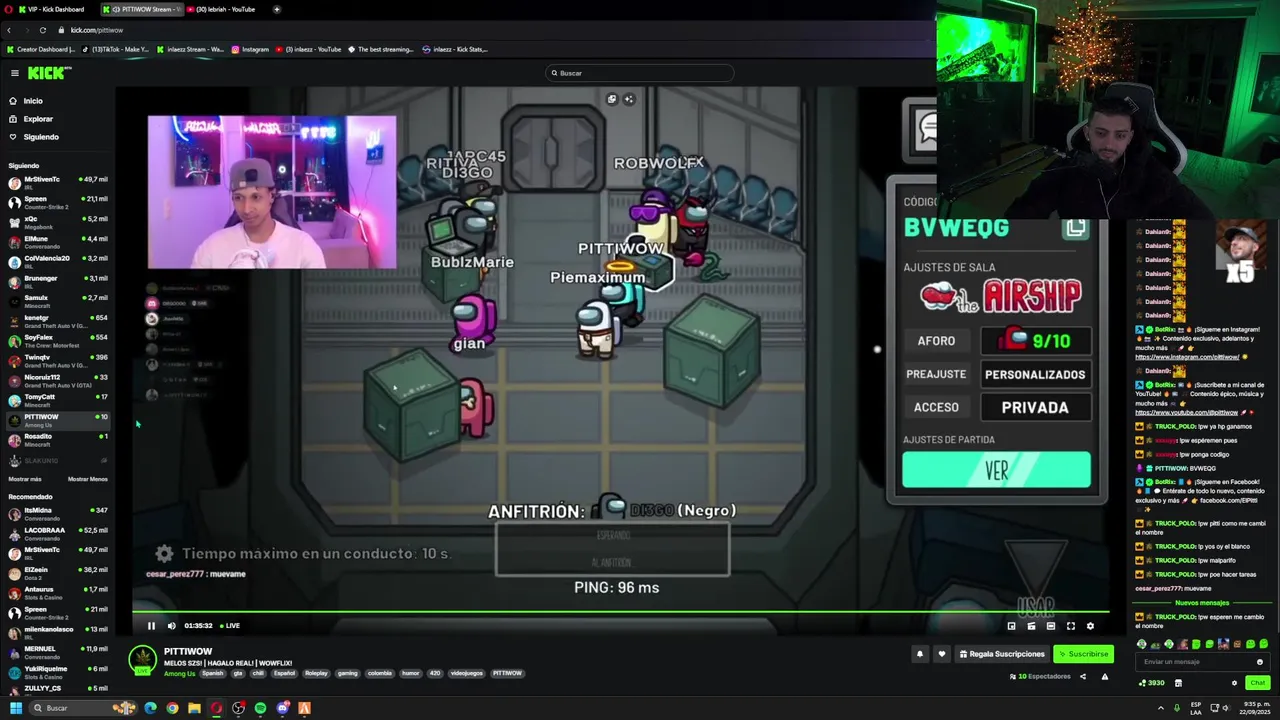Open inlaezz - Kick Stats bookmark
1280x720 pixels.
(x=455, y=49)
